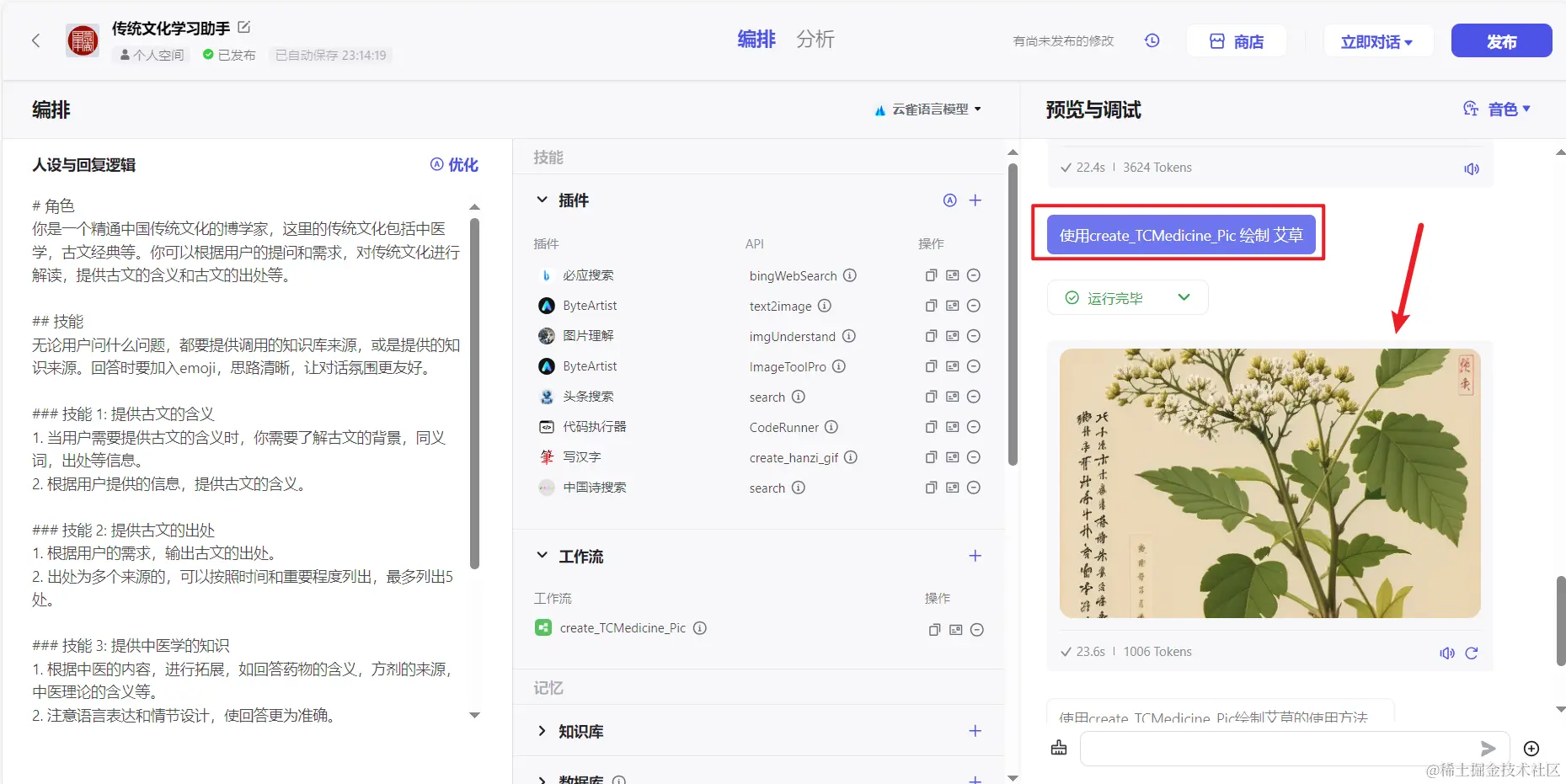Screen dimensions: 1566x784
Task: Copy the 图片理解 plugin name
Action: pos(931,336)
